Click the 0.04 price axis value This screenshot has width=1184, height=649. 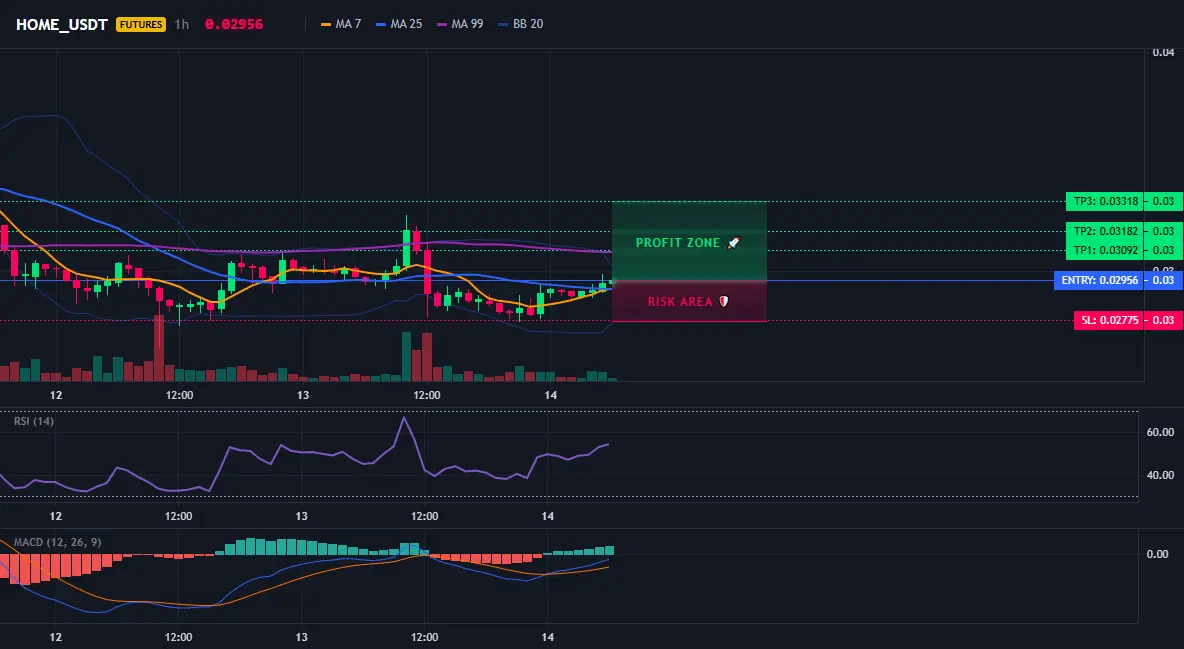click(x=1164, y=53)
